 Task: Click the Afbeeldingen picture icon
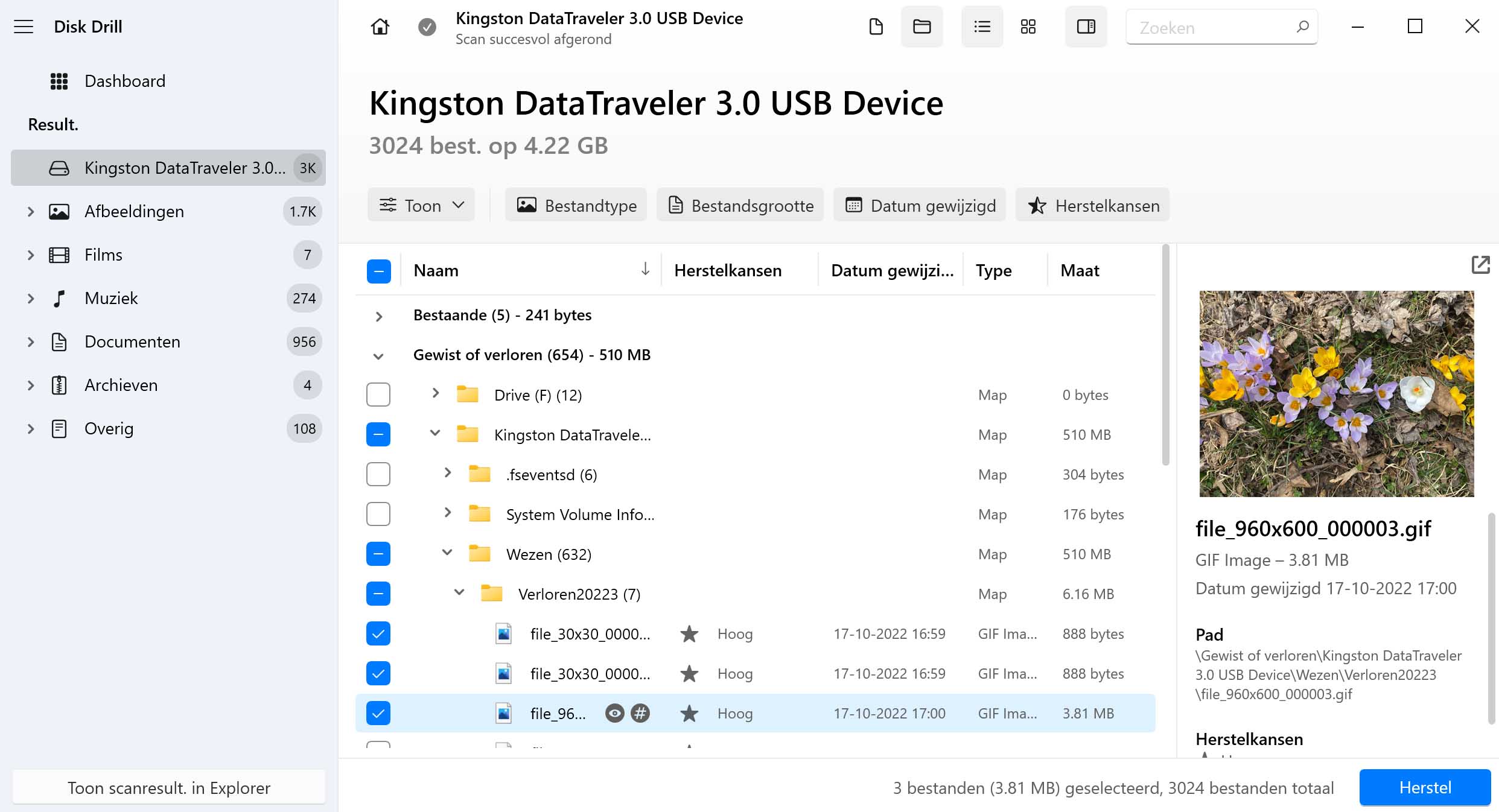point(59,211)
